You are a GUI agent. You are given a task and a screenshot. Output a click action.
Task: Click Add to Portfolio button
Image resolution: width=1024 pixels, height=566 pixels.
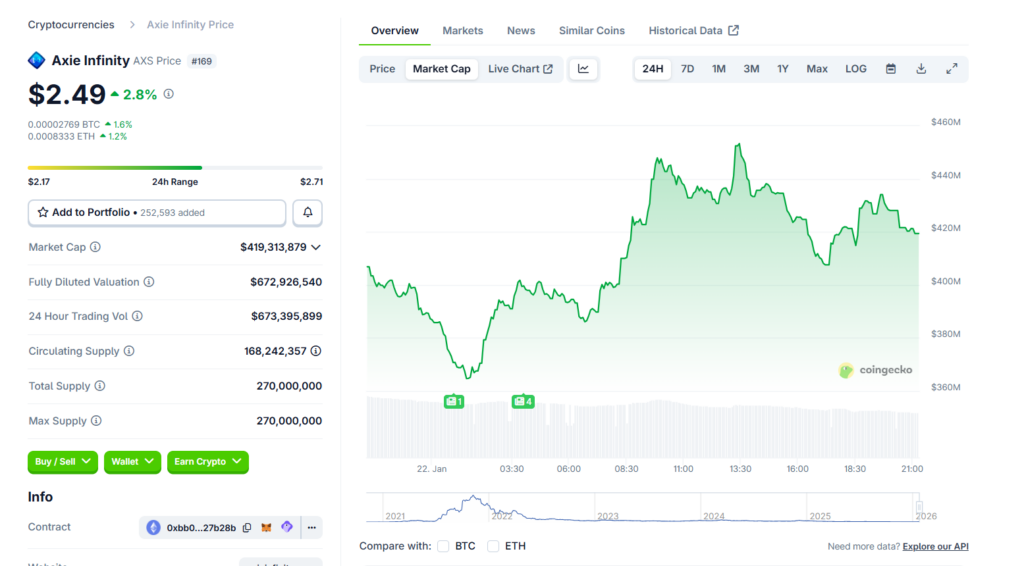(x=157, y=213)
